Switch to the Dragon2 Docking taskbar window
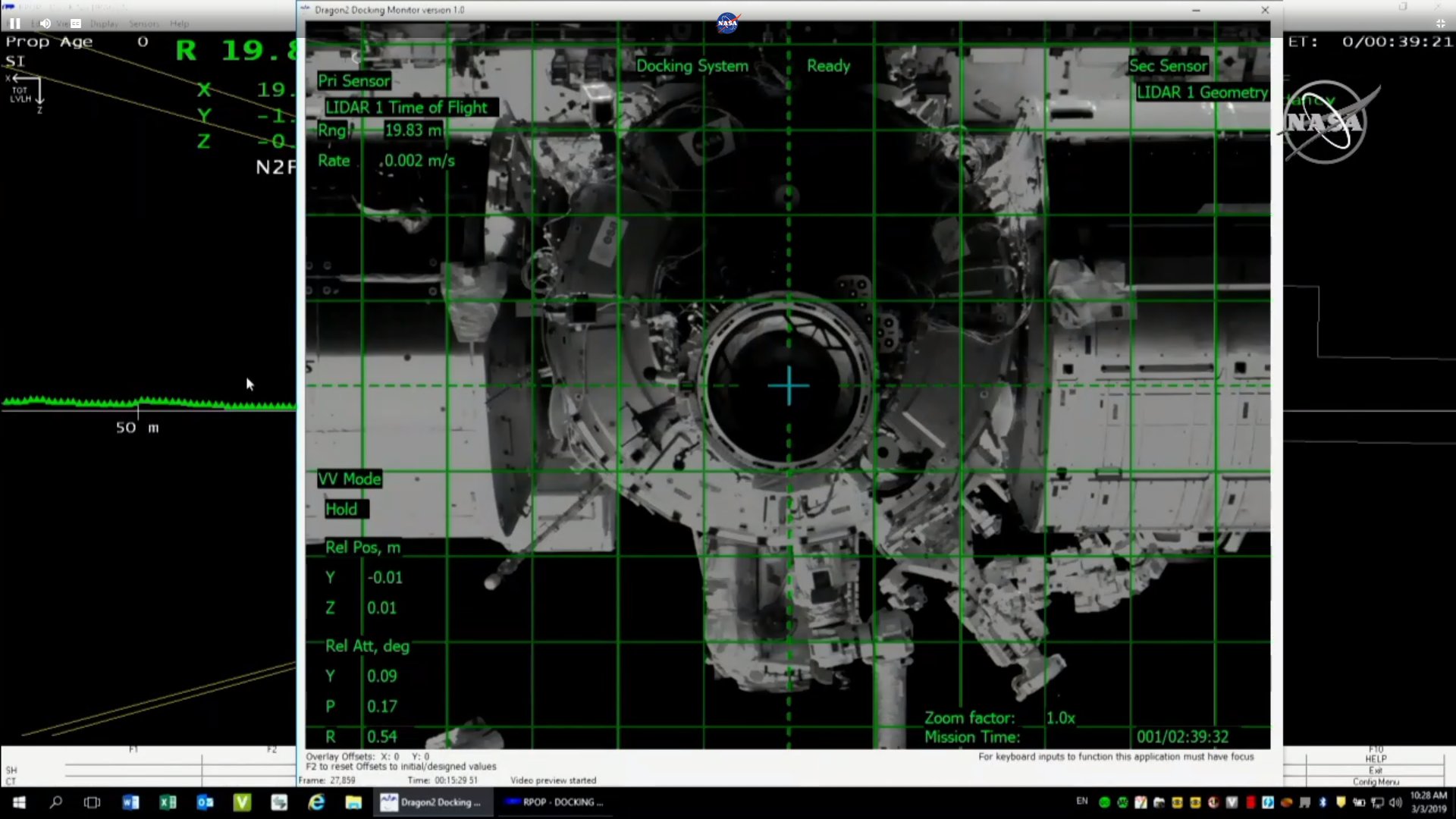1456x819 pixels. (432, 802)
